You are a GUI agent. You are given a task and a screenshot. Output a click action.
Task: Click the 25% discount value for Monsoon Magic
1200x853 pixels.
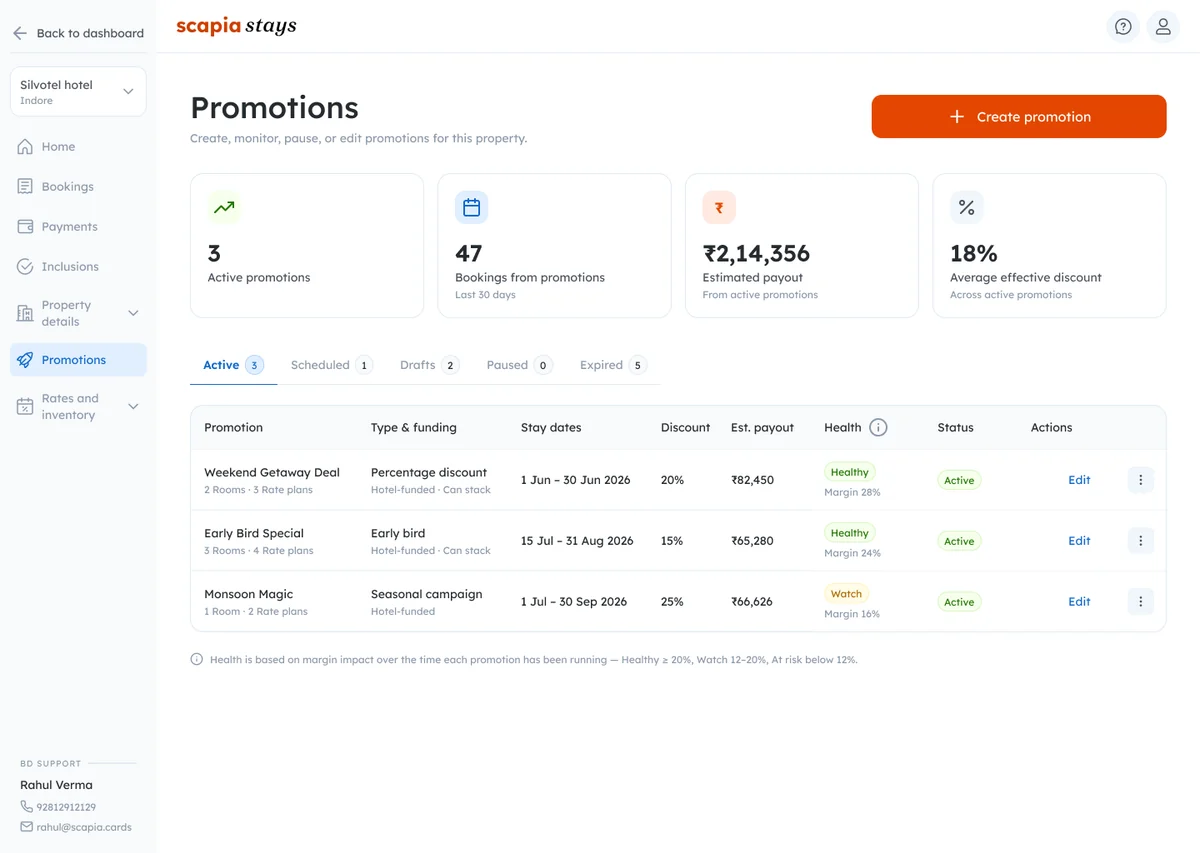click(672, 602)
